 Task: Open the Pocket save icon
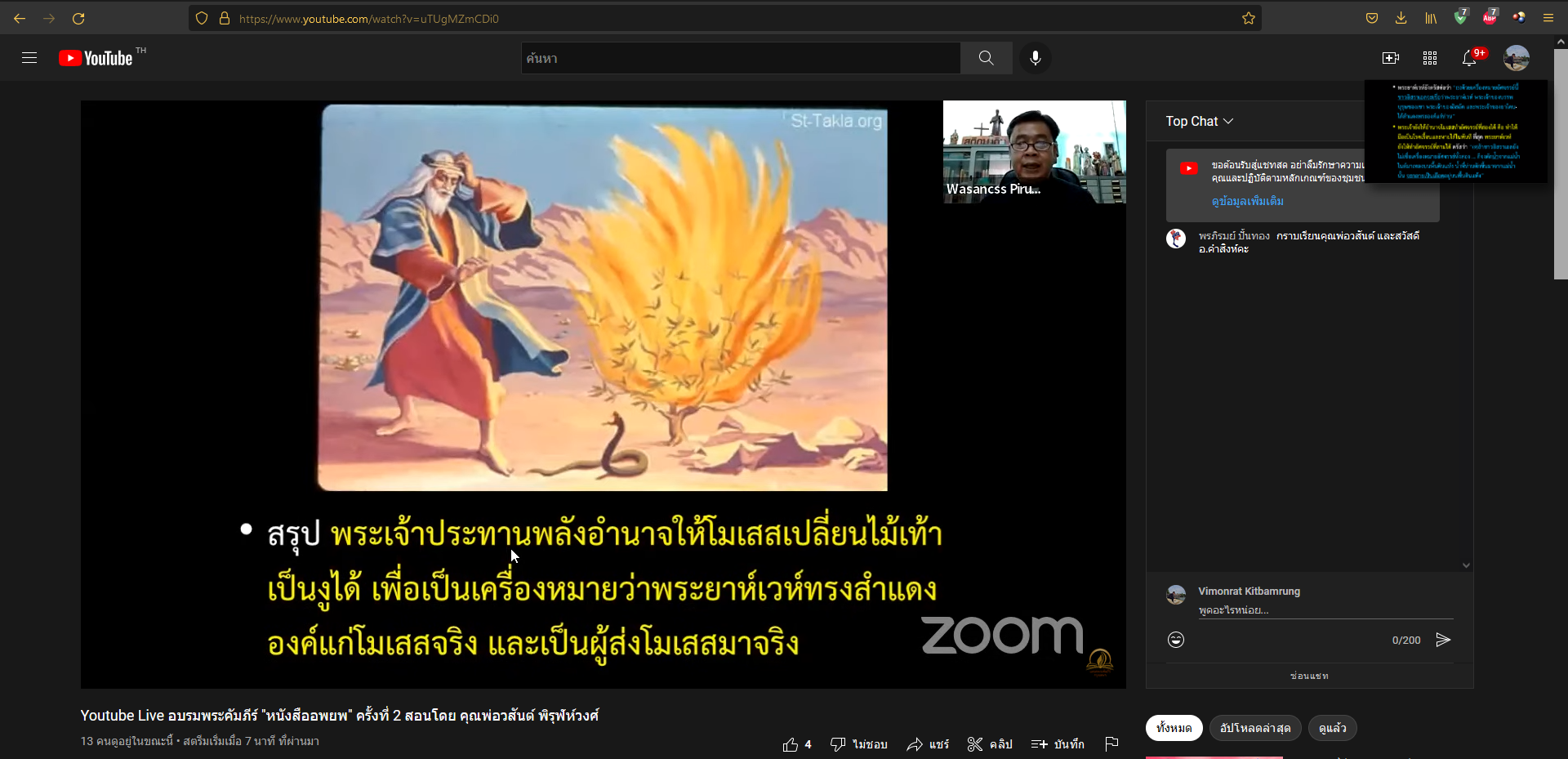[x=1372, y=18]
